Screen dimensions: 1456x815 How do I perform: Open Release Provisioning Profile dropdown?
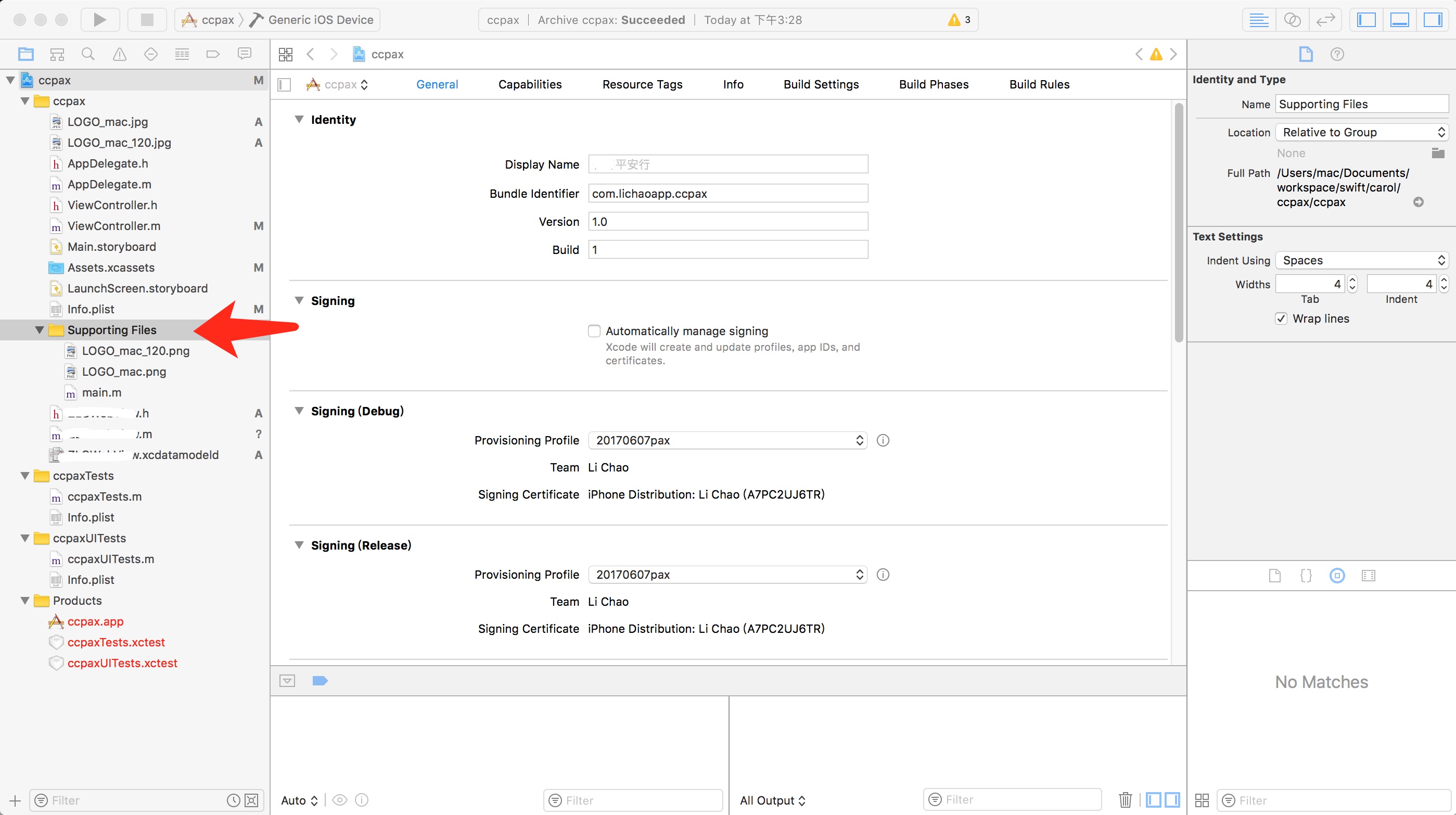click(x=727, y=575)
